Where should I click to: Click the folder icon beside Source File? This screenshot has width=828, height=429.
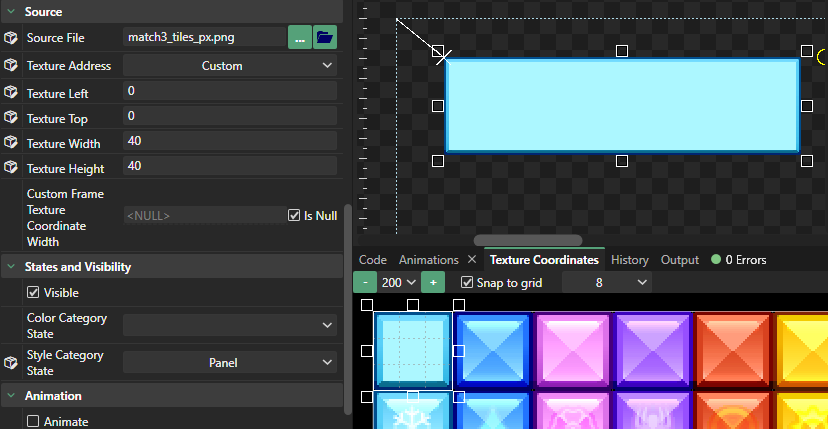[325, 38]
